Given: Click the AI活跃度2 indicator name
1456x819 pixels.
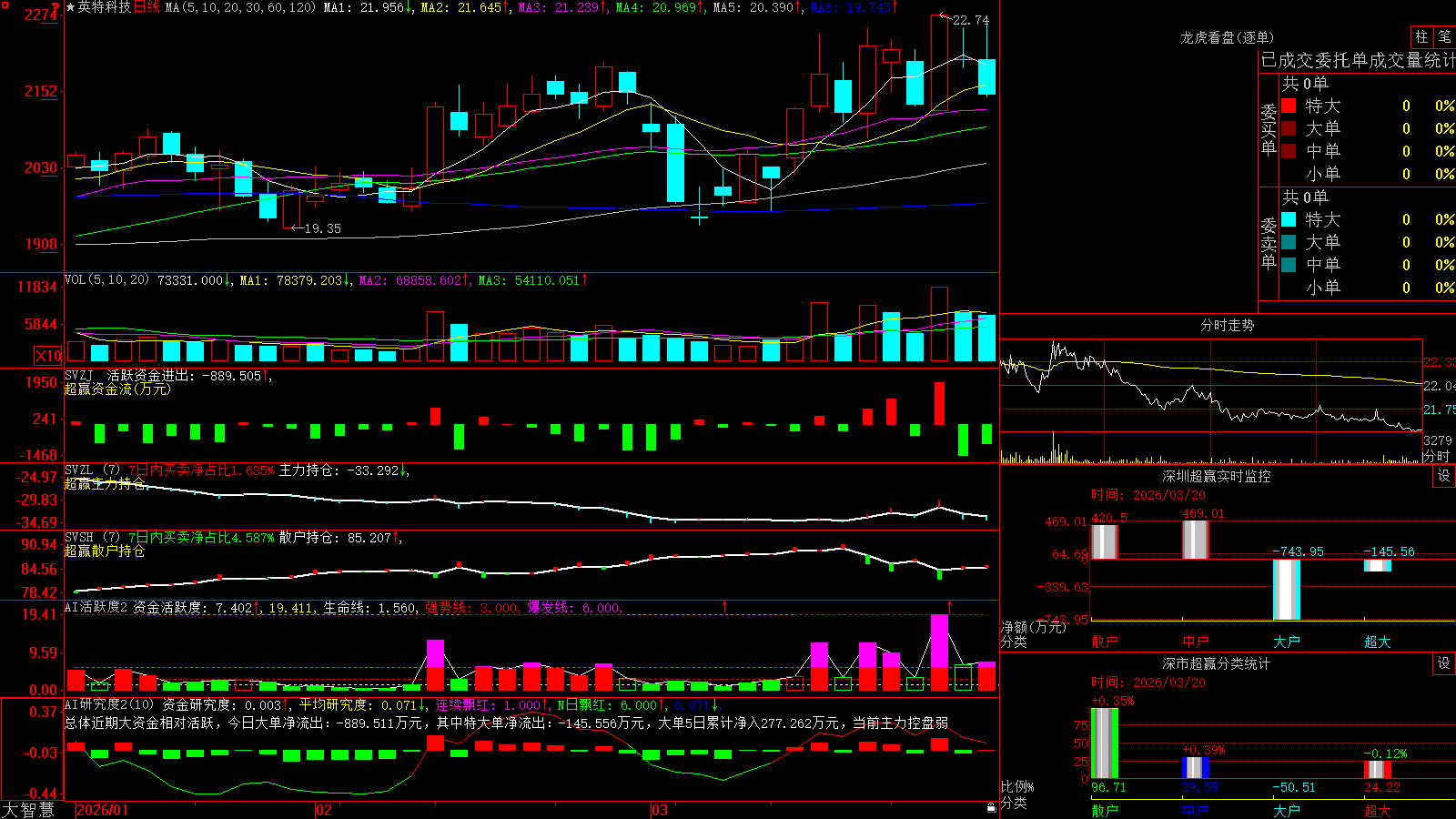Looking at the screenshot, I should click(x=96, y=608).
